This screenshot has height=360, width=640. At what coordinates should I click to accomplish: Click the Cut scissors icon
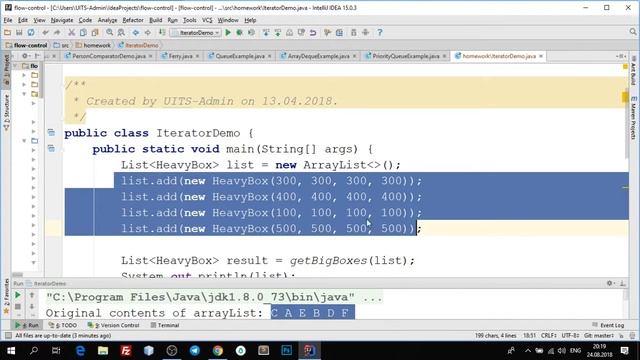[71, 33]
